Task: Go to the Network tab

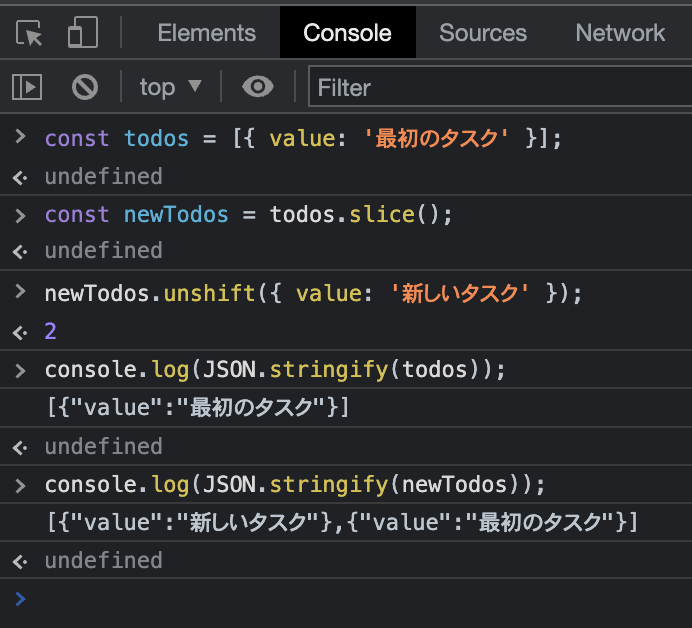Action: (620, 33)
